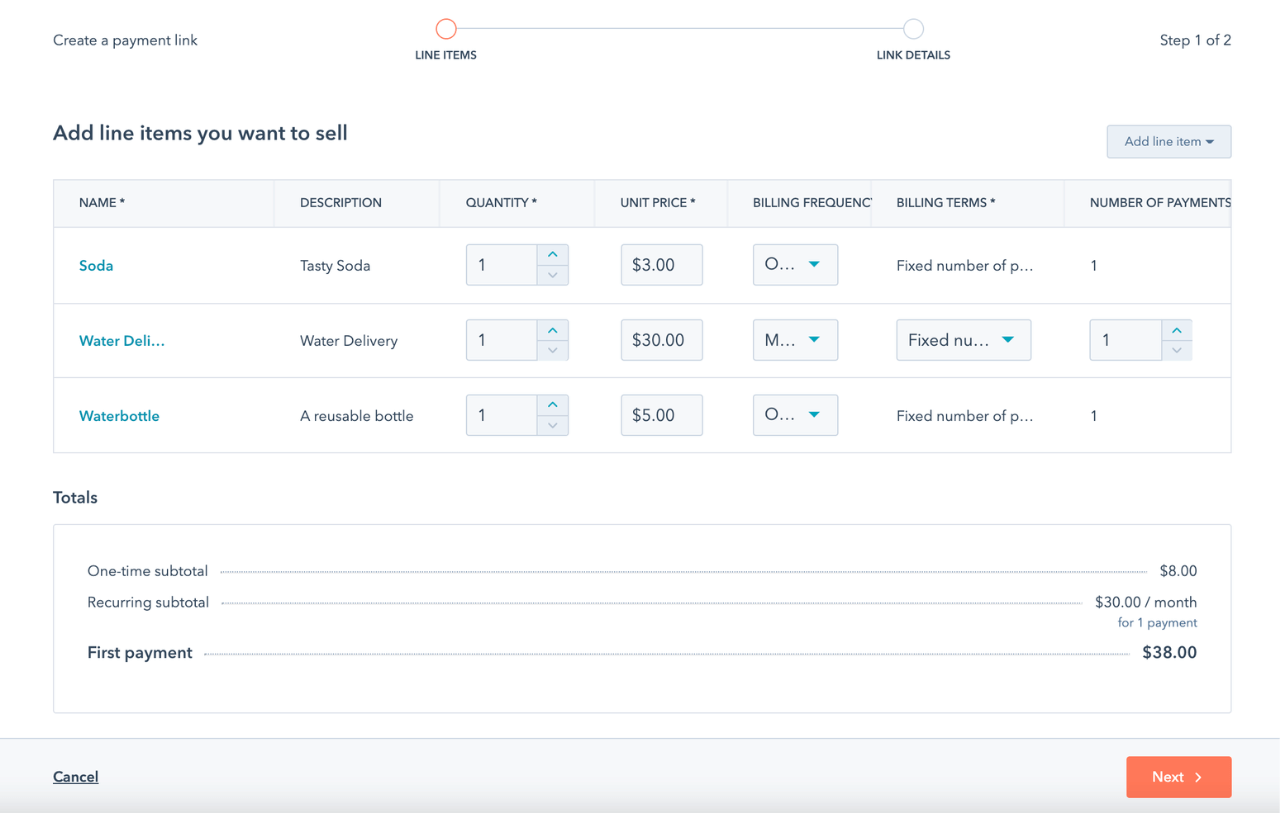Decrease Waterbottle quantity with down arrow

point(552,424)
